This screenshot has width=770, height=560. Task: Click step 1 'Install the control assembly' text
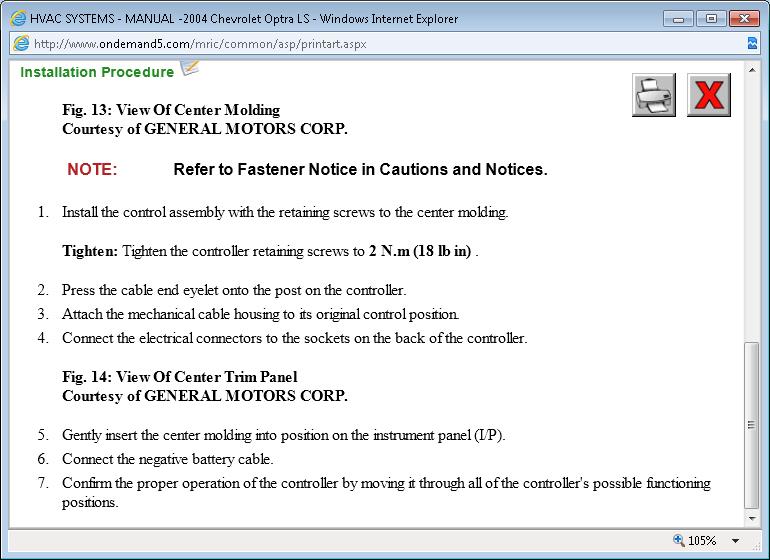pos(285,212)
